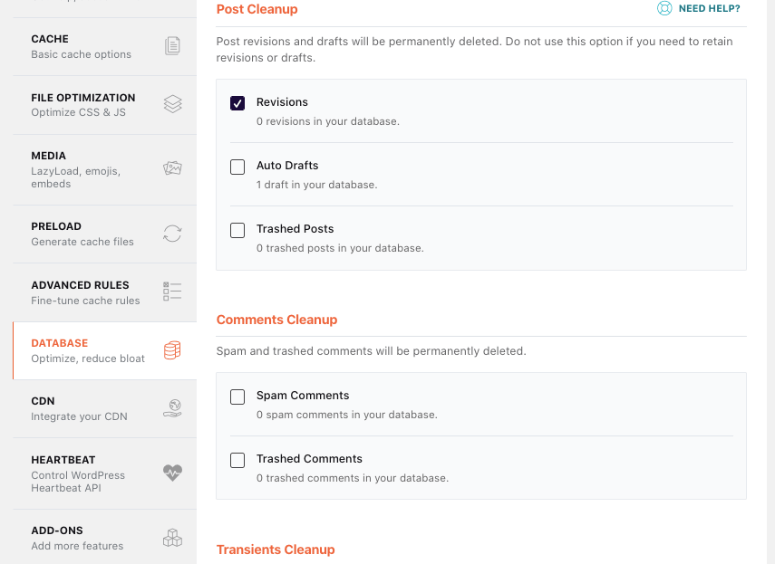This screenshot has width=775, height=564.
Task: Click the Advanced Rules list icon
Action: point(172,292)
